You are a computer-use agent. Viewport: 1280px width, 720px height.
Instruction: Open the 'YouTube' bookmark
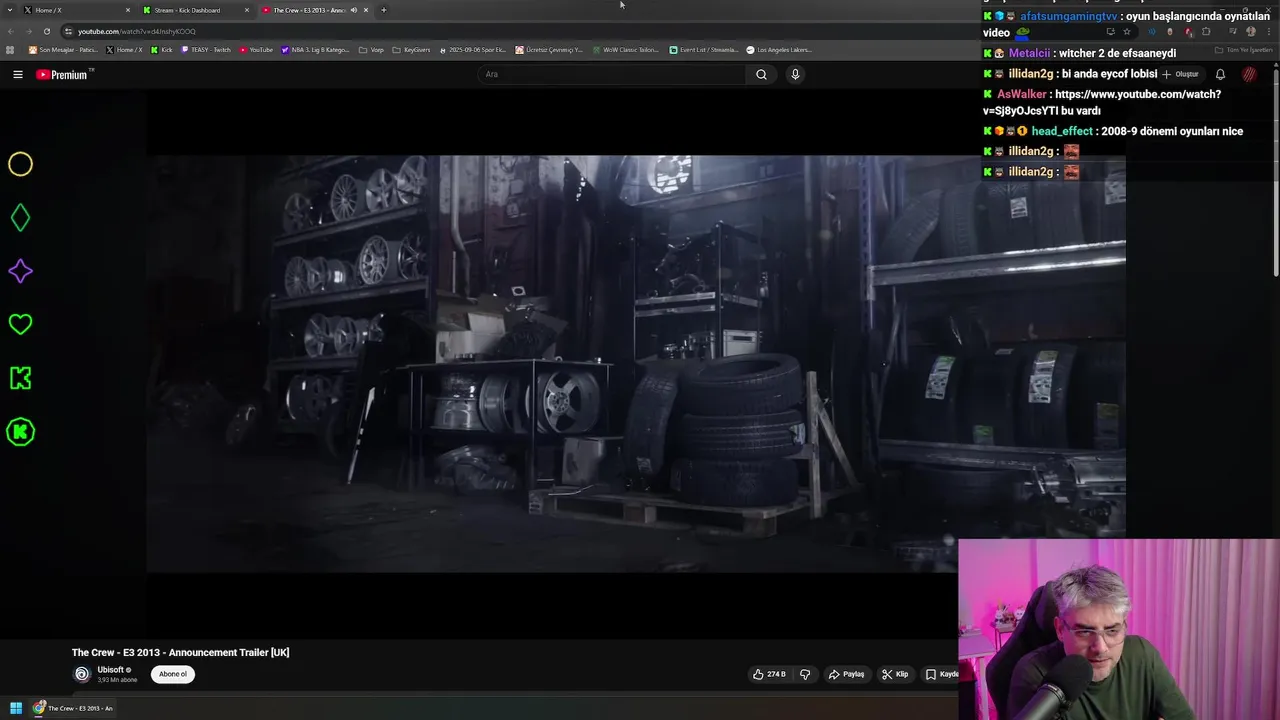coord(256,50)
